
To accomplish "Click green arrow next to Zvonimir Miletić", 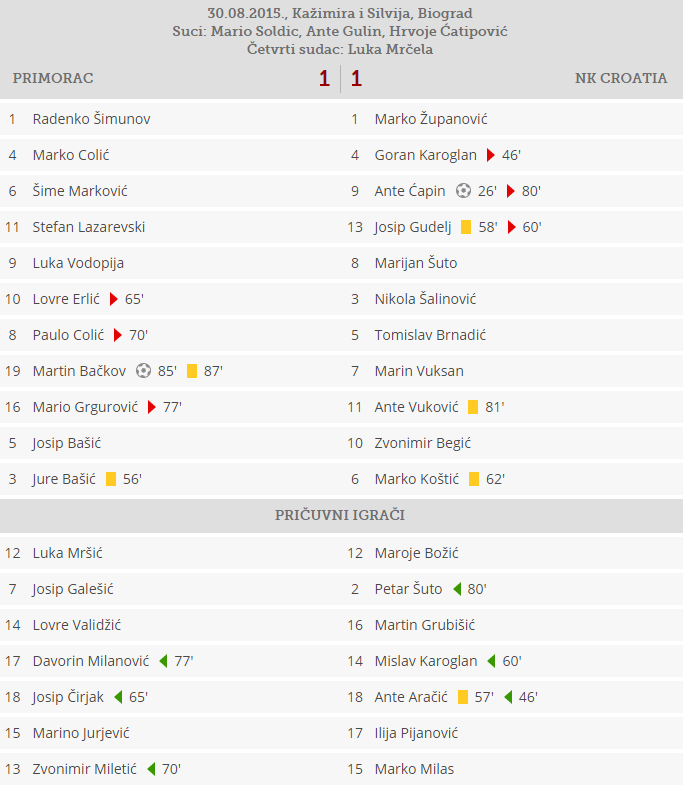I will 151,769.
